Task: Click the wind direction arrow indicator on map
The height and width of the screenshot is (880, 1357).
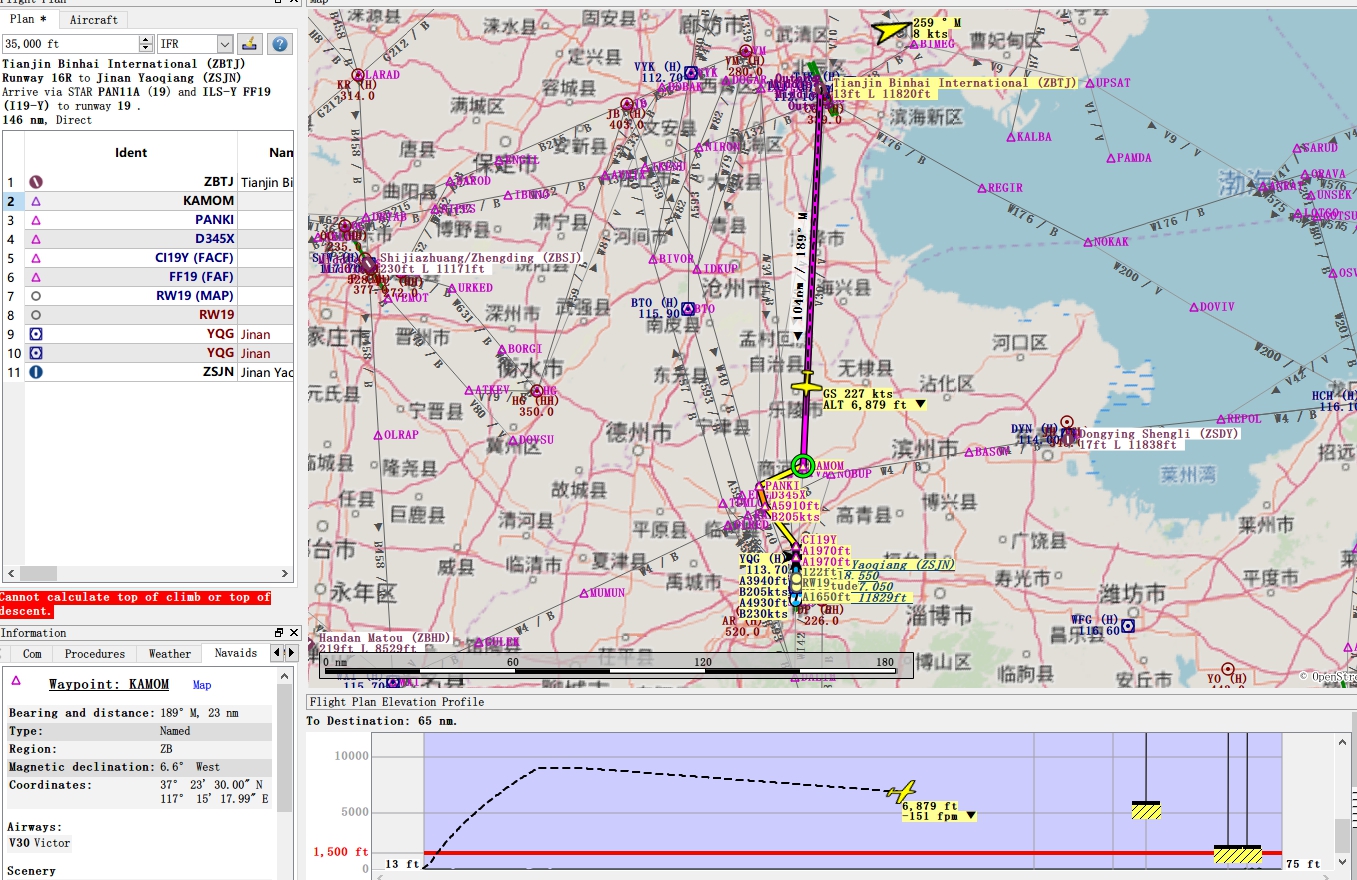Action: pyautogui.click(x=889, y=32)
